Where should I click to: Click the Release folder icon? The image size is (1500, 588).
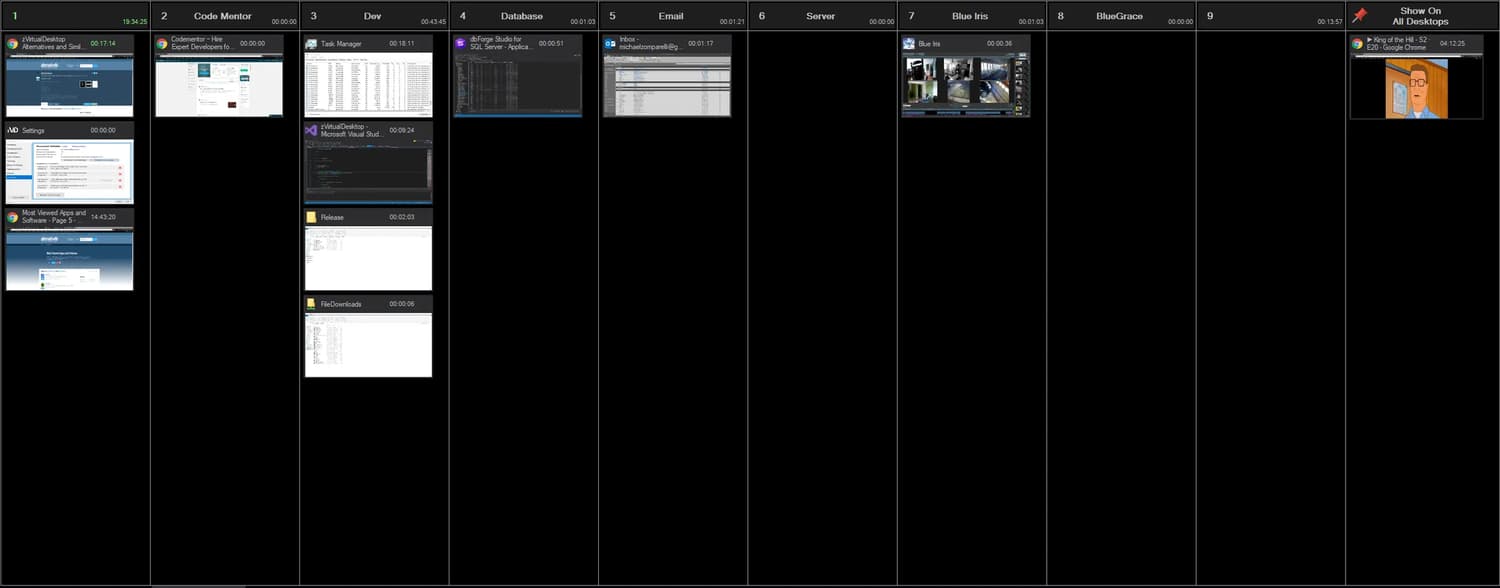pyautogui.click(x=311, y=217)
